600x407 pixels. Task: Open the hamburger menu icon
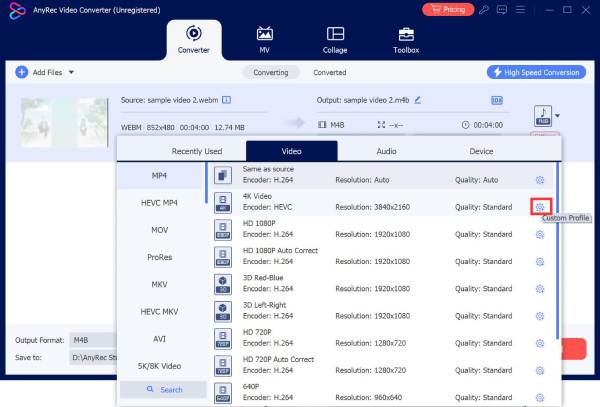[x=520, y=9]
